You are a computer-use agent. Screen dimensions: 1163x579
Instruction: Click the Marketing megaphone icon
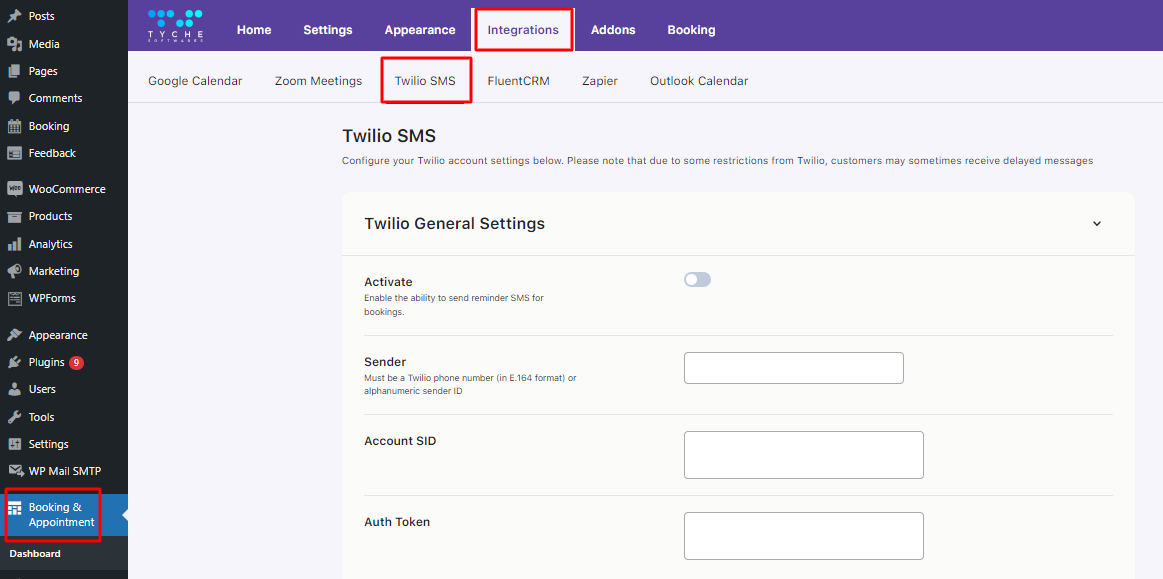(15, 270)
